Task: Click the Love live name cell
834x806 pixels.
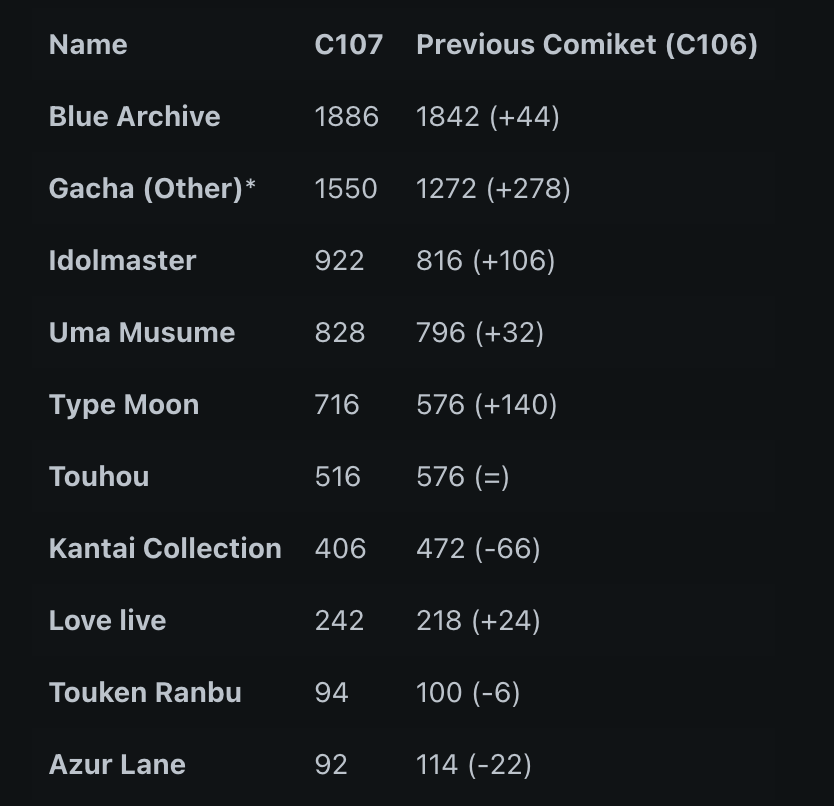Action: point(107,620)
